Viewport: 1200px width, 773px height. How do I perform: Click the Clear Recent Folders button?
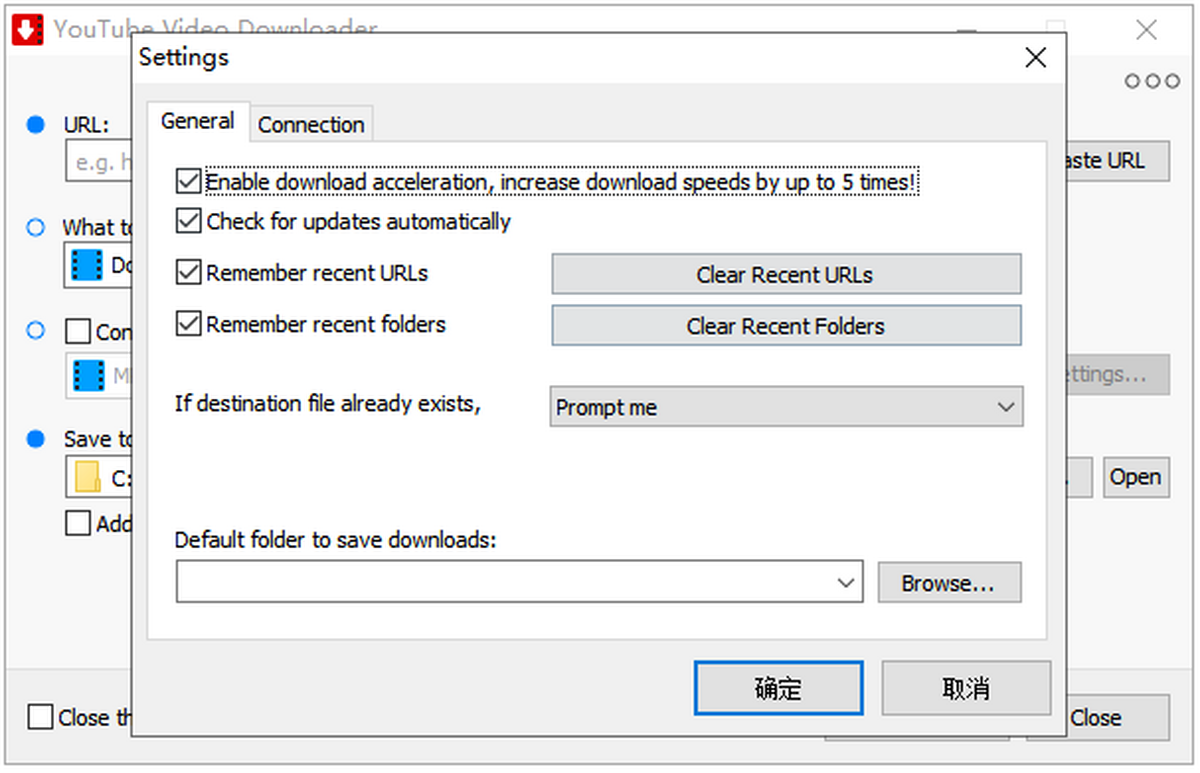[x=786, y=326]
